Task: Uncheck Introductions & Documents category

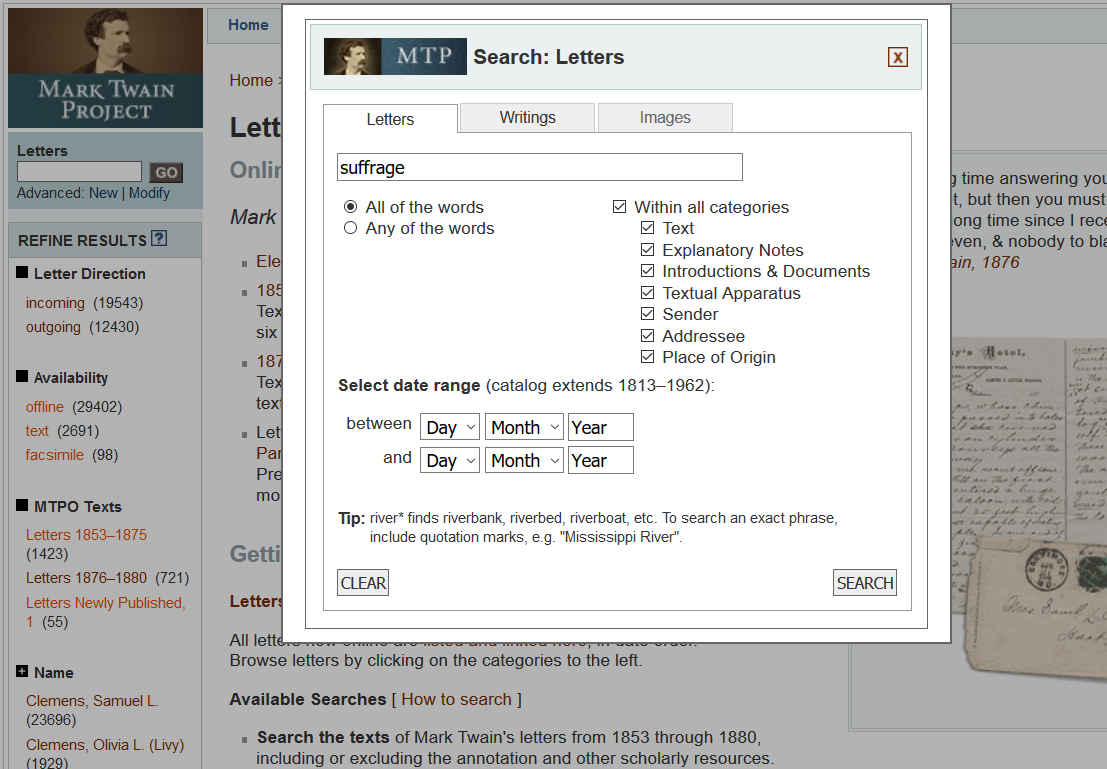Action: pos(647,271)
